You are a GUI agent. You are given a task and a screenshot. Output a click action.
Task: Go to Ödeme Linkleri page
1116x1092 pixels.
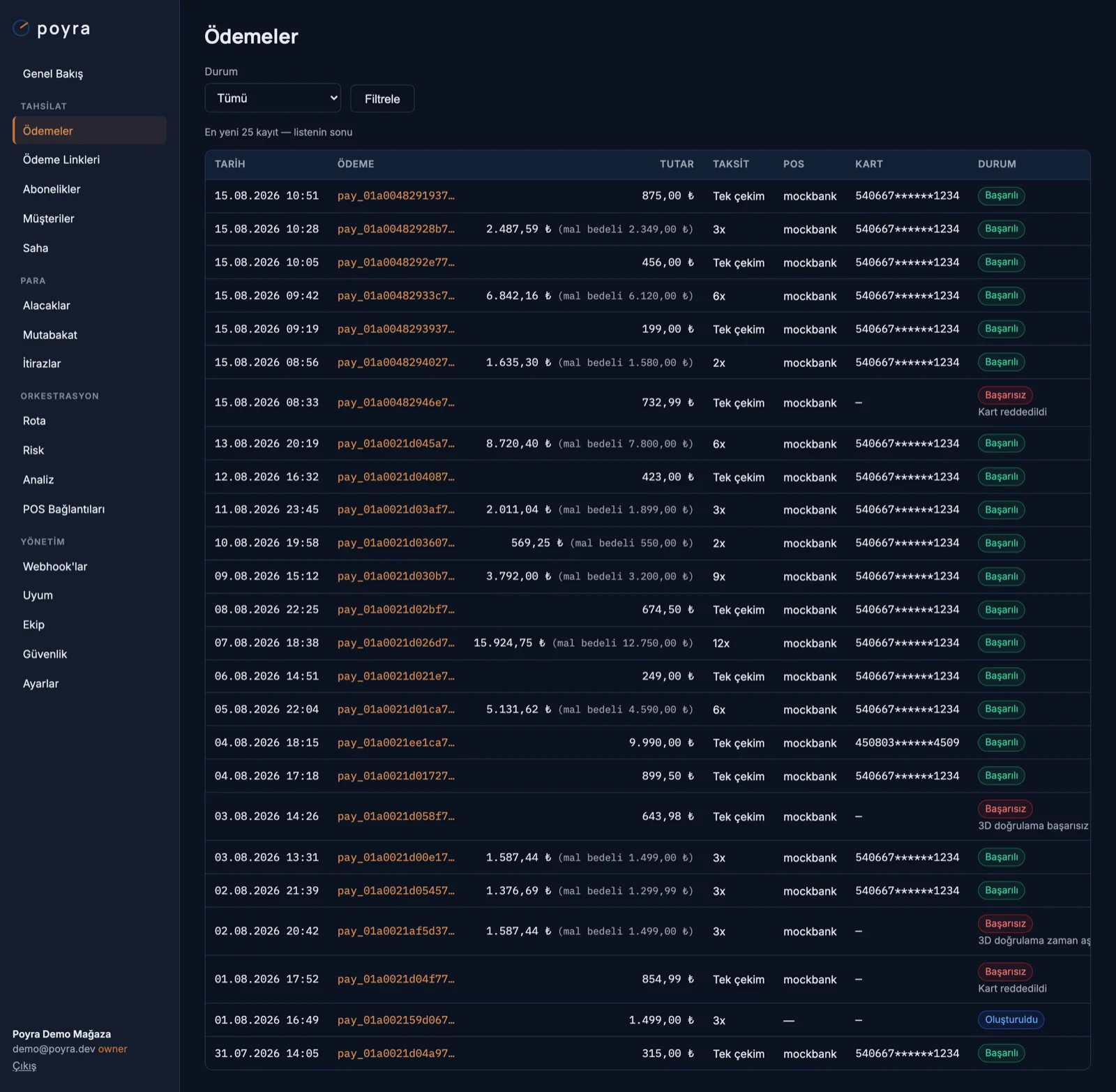pyautogui.click(x=61, y=160)
